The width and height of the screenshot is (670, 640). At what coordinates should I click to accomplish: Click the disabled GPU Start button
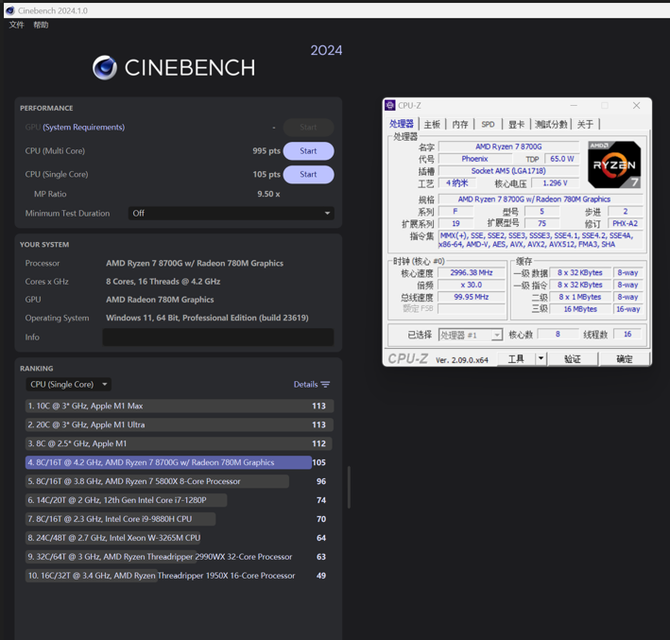(x=308, y=127)
